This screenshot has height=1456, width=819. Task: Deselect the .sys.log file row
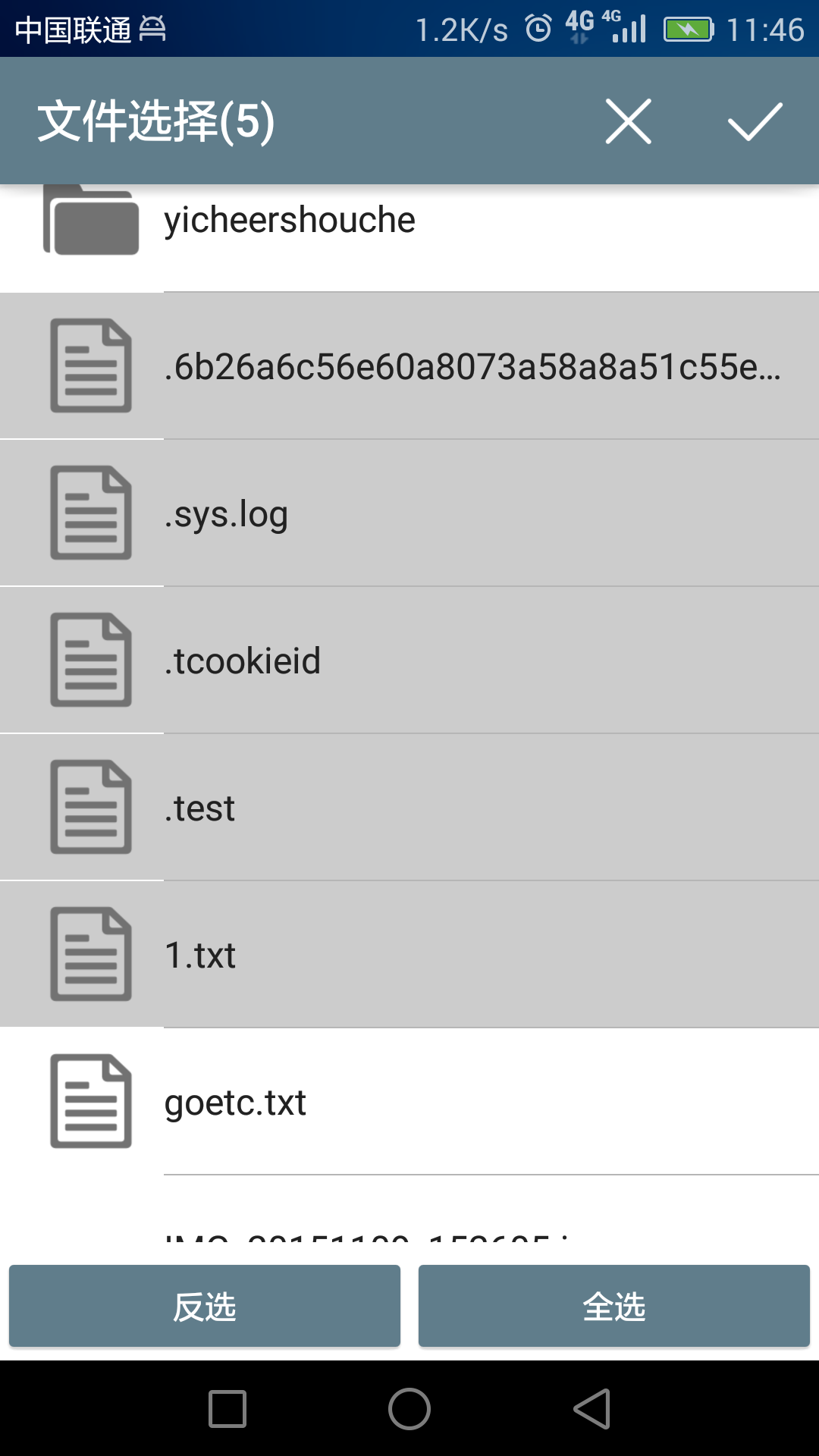click(409, 513)
